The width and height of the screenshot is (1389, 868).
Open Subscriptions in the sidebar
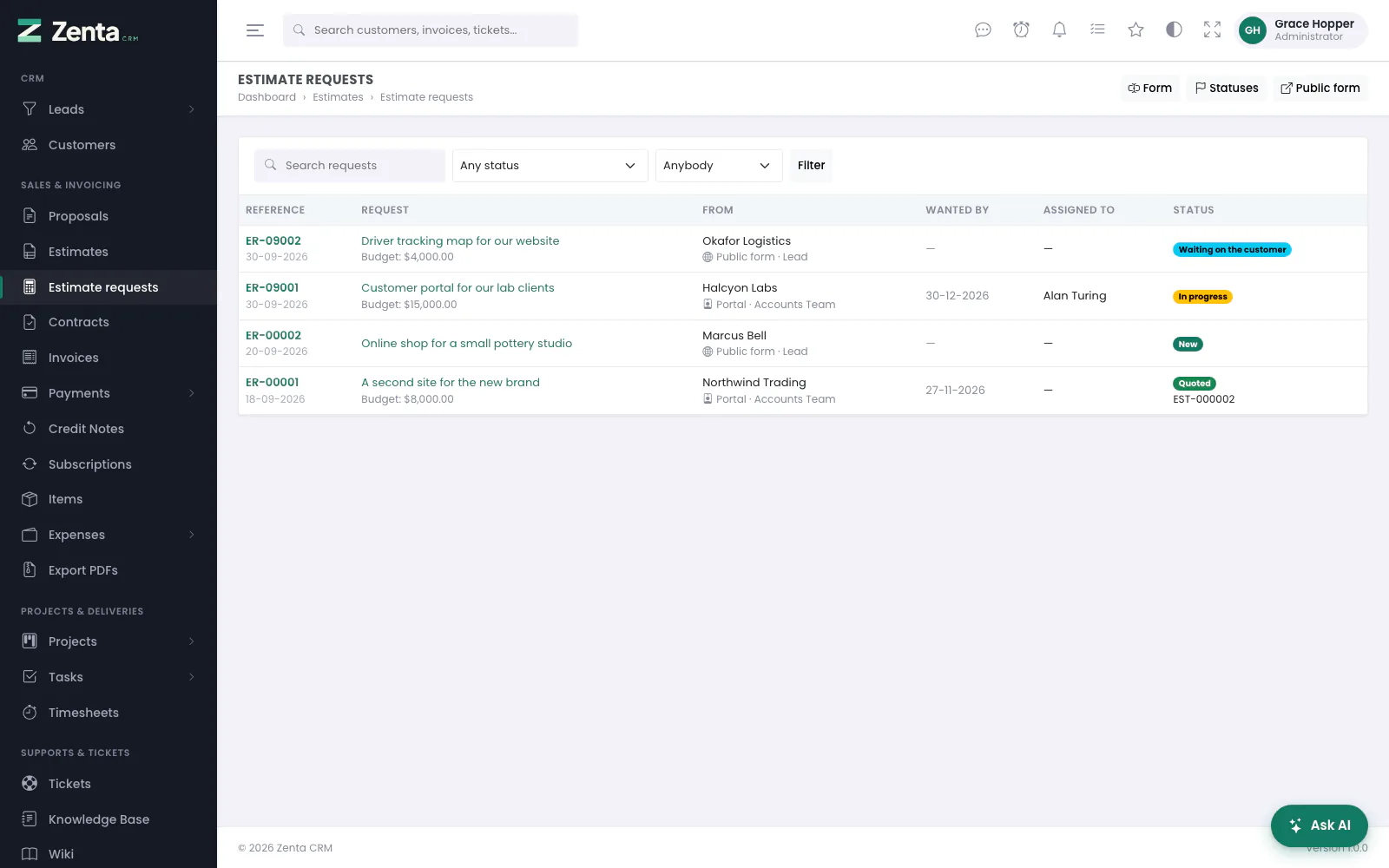109,464
